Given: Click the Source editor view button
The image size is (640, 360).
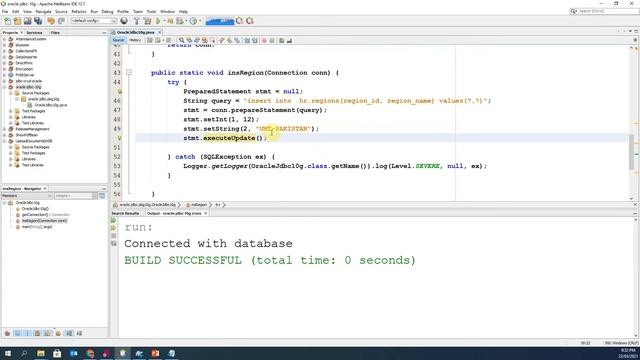Looking at the screenshot, I should pos(118,40).
